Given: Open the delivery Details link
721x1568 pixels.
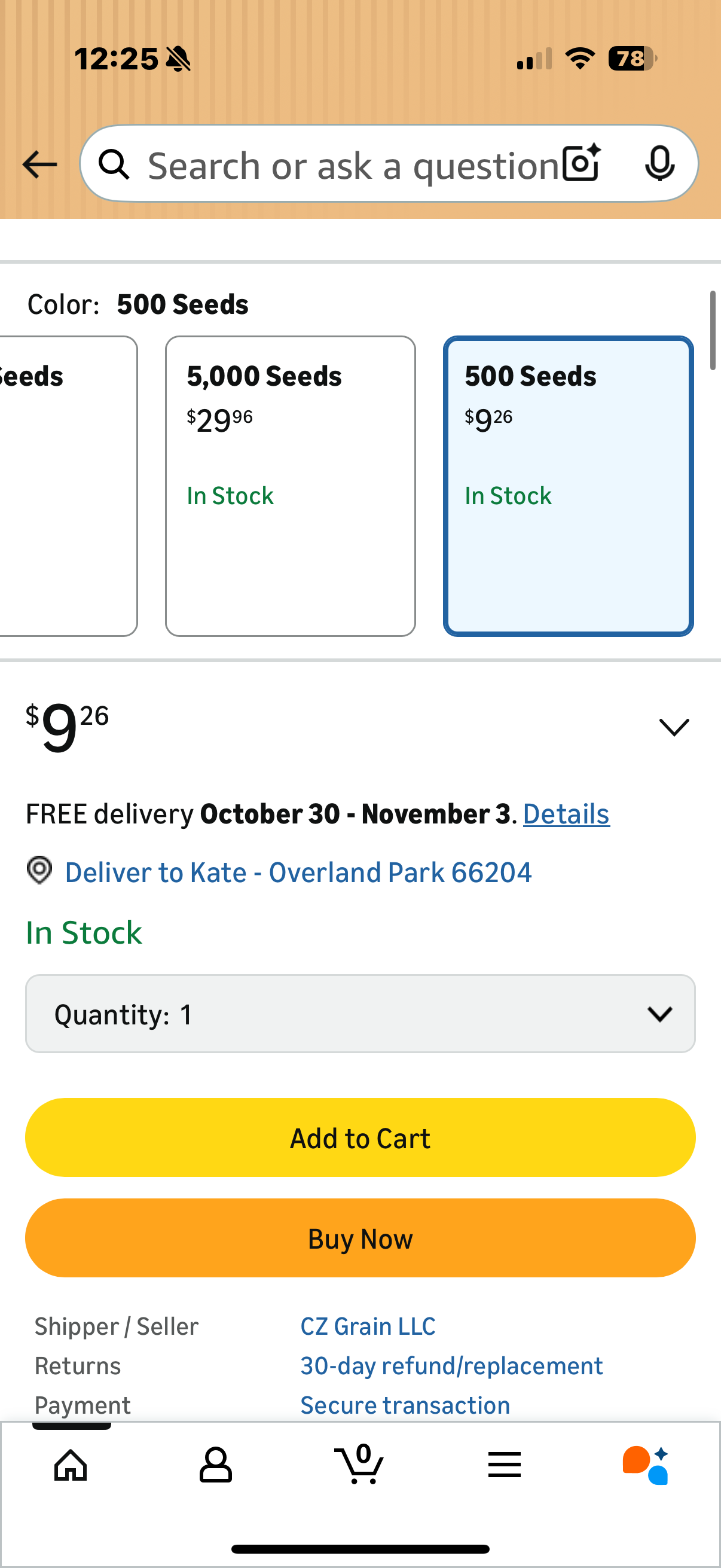Looking at the screenshot, I should (x=566, y=814).
